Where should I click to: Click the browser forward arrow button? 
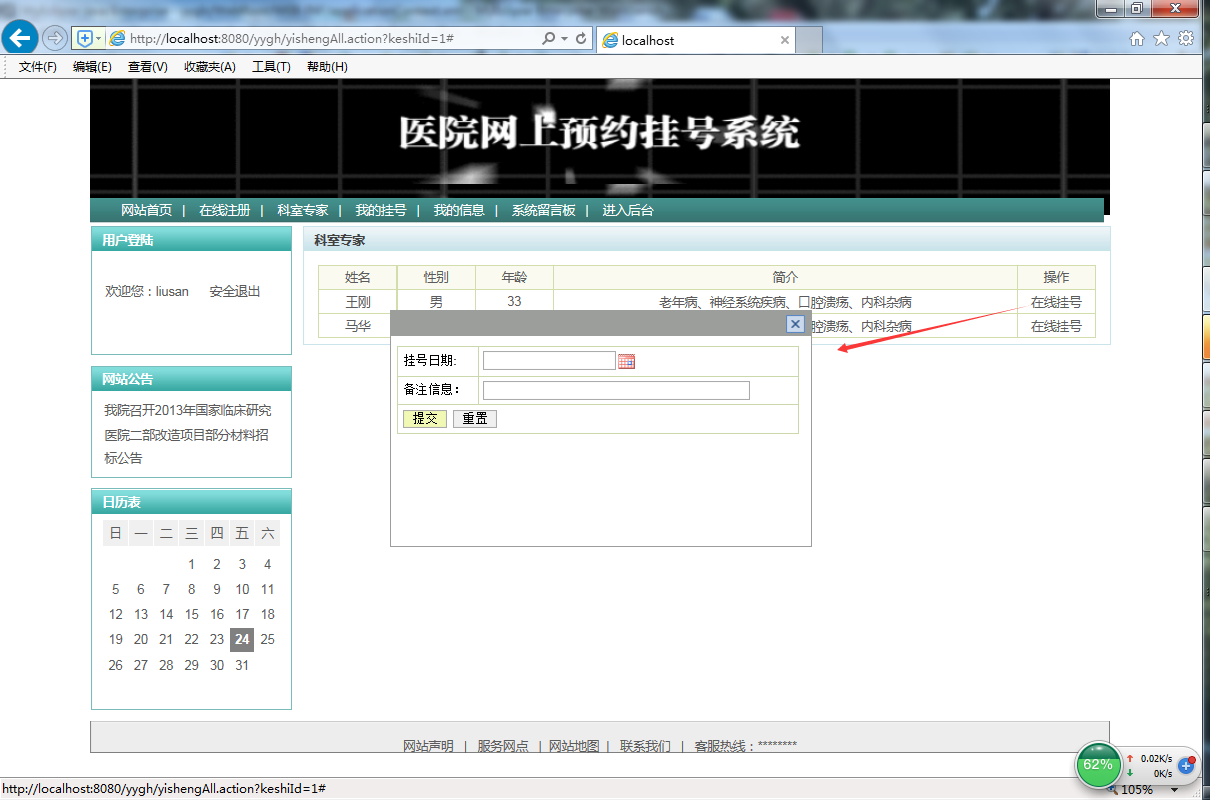(x=55, y=38)
